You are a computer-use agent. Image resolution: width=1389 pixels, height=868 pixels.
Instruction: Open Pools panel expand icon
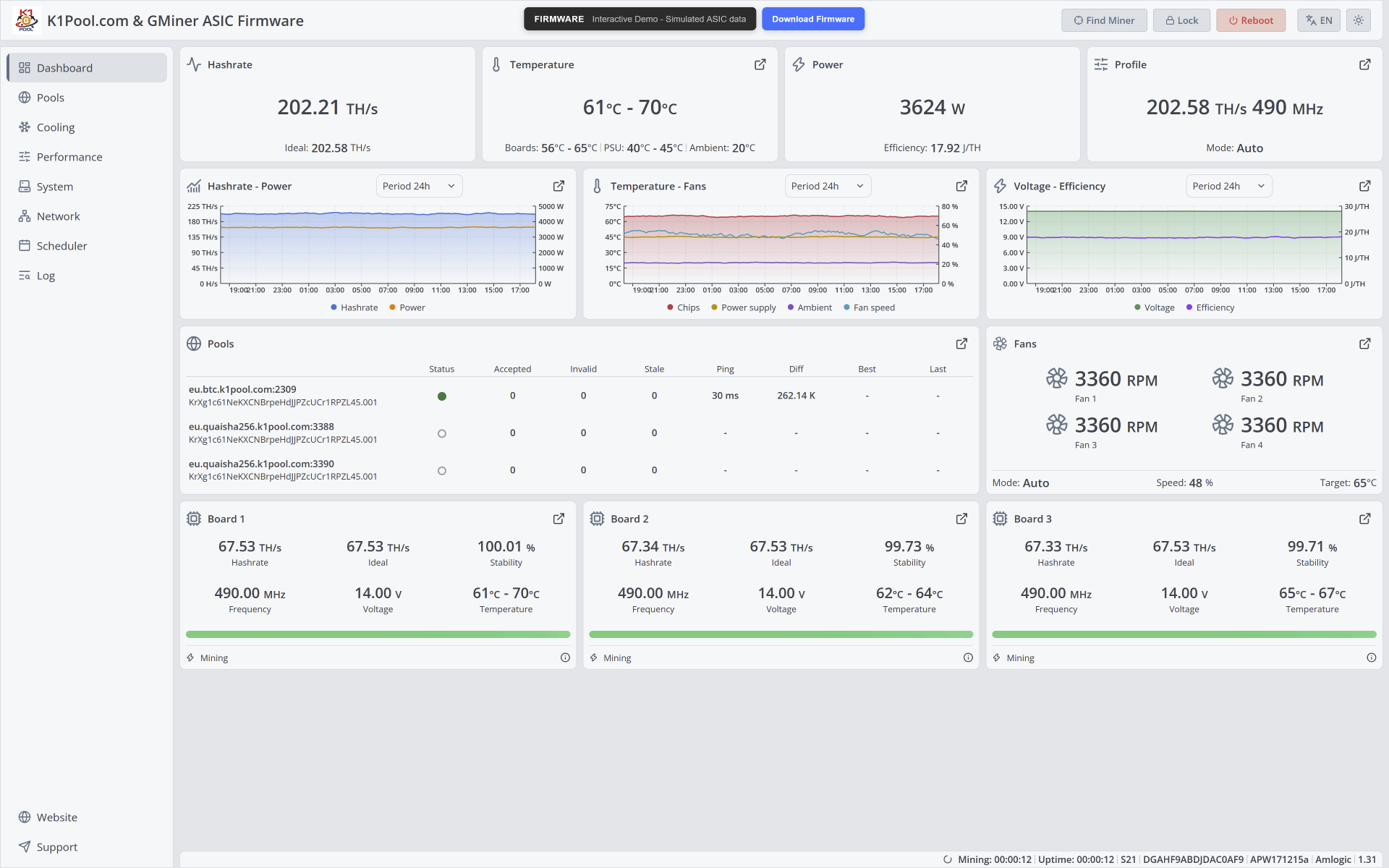click(961, 344)
